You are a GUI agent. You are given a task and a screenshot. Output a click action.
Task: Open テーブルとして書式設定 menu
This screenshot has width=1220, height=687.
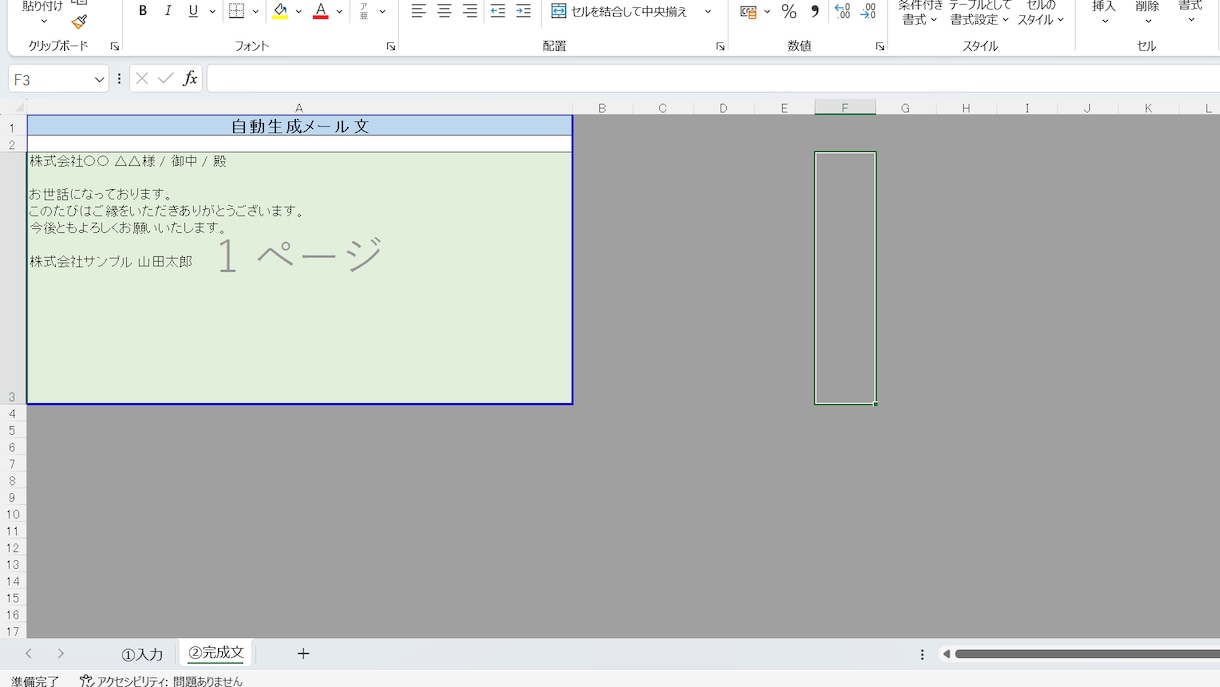point(979,13)
